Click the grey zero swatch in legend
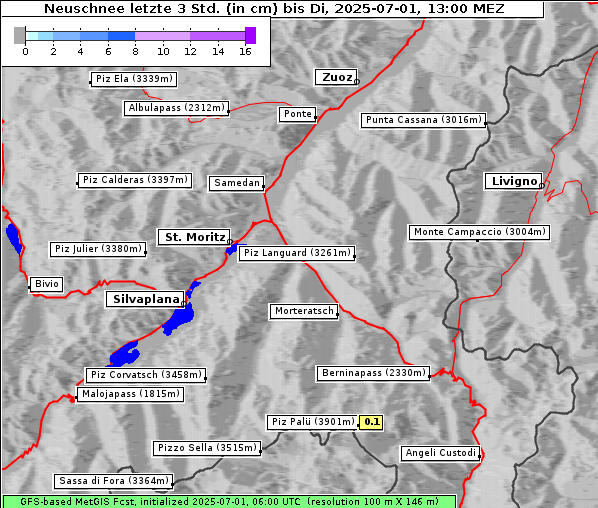 pyautogui.click(x=19, y=35)
